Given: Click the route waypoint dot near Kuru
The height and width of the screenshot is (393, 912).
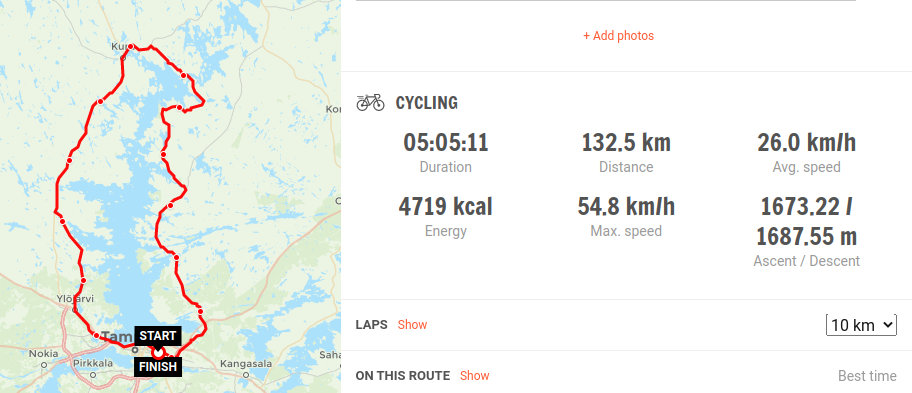Looking at the screenshot, I should pyautogui.click(x=131, y=47).
